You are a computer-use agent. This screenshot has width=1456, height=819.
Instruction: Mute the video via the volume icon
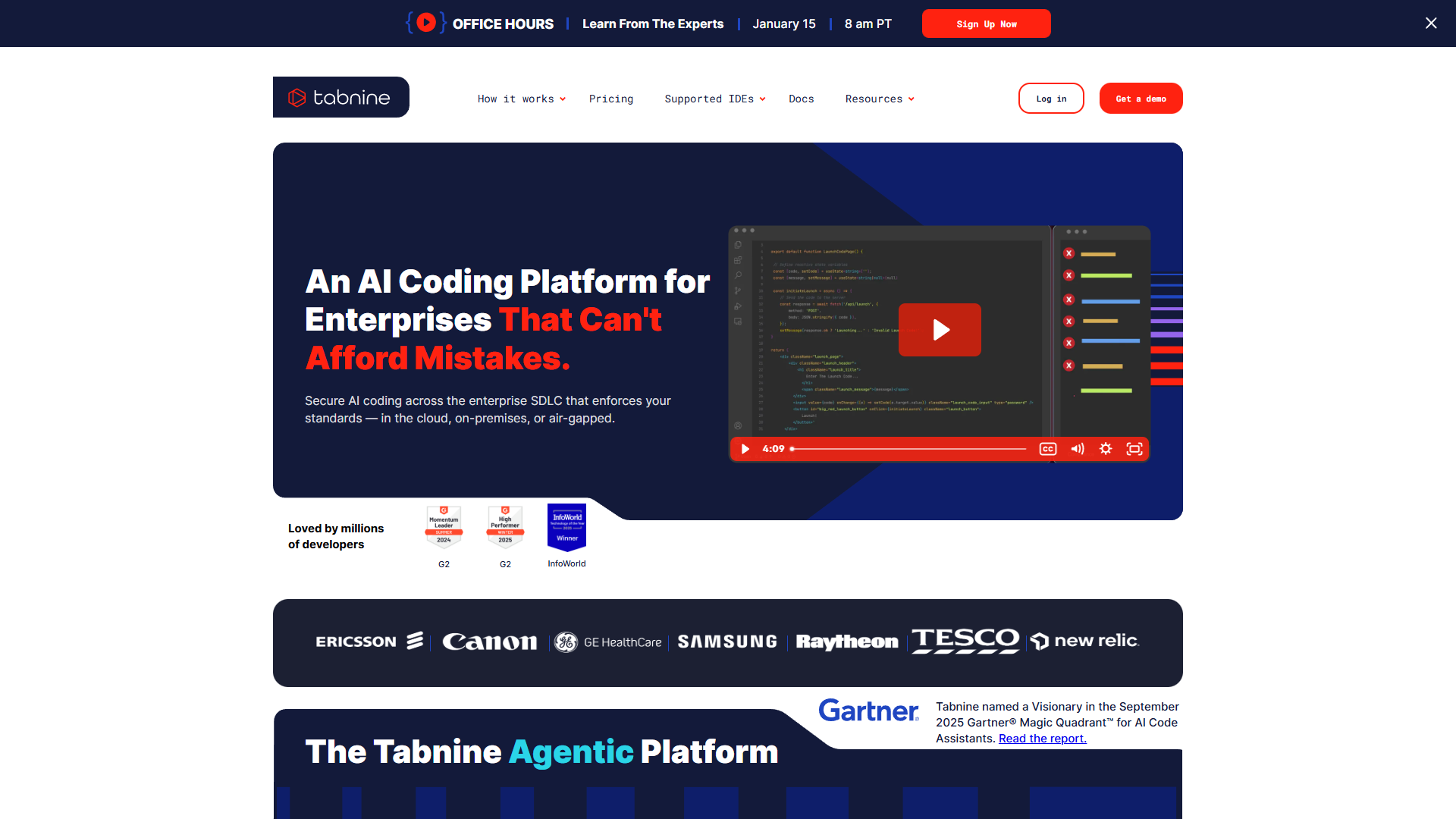point(1078,449)
